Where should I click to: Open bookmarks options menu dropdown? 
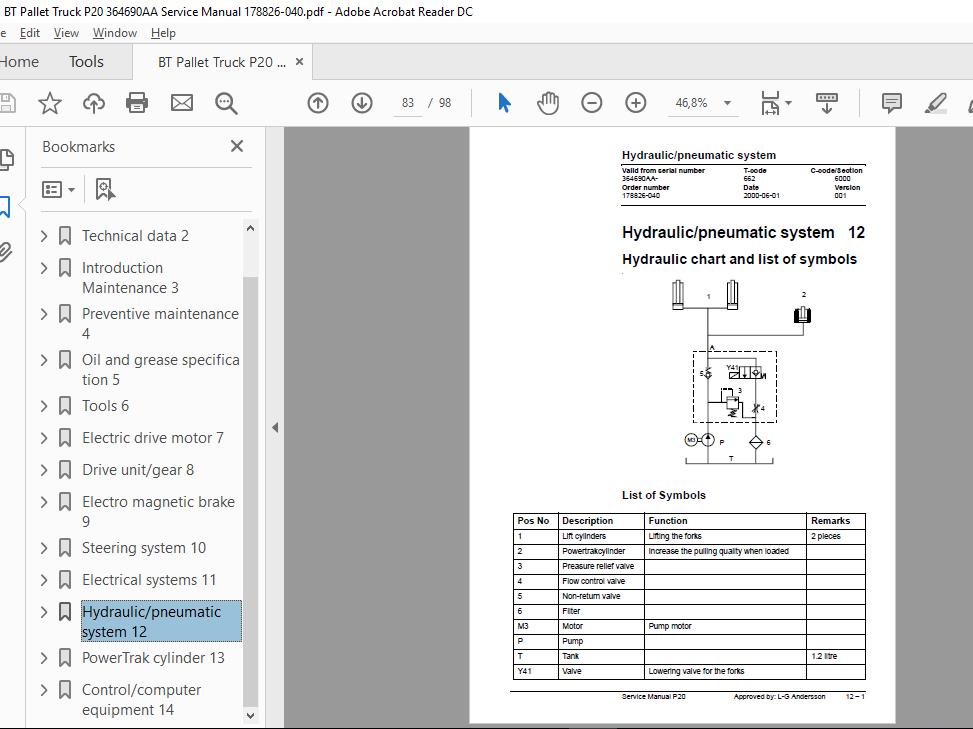coord(58,189)
